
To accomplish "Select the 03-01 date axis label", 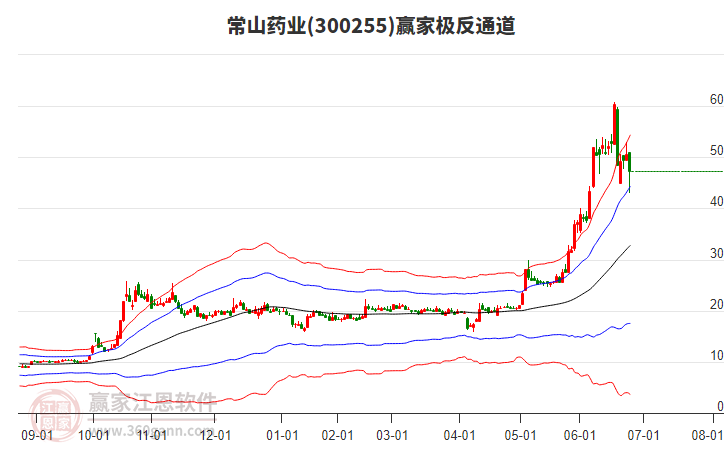I will point(392,436).
